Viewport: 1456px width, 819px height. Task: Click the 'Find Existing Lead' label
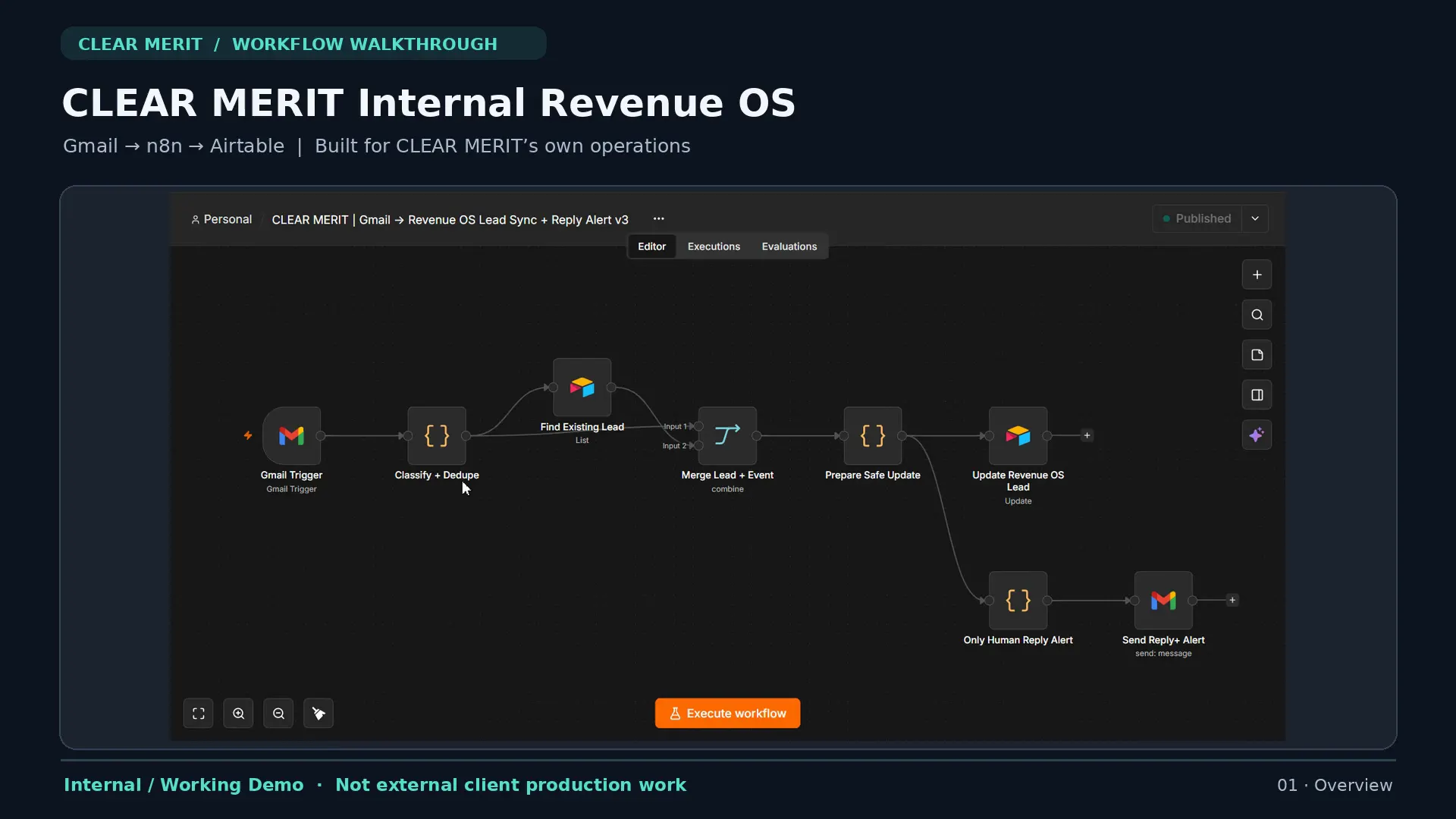(582, 427)
